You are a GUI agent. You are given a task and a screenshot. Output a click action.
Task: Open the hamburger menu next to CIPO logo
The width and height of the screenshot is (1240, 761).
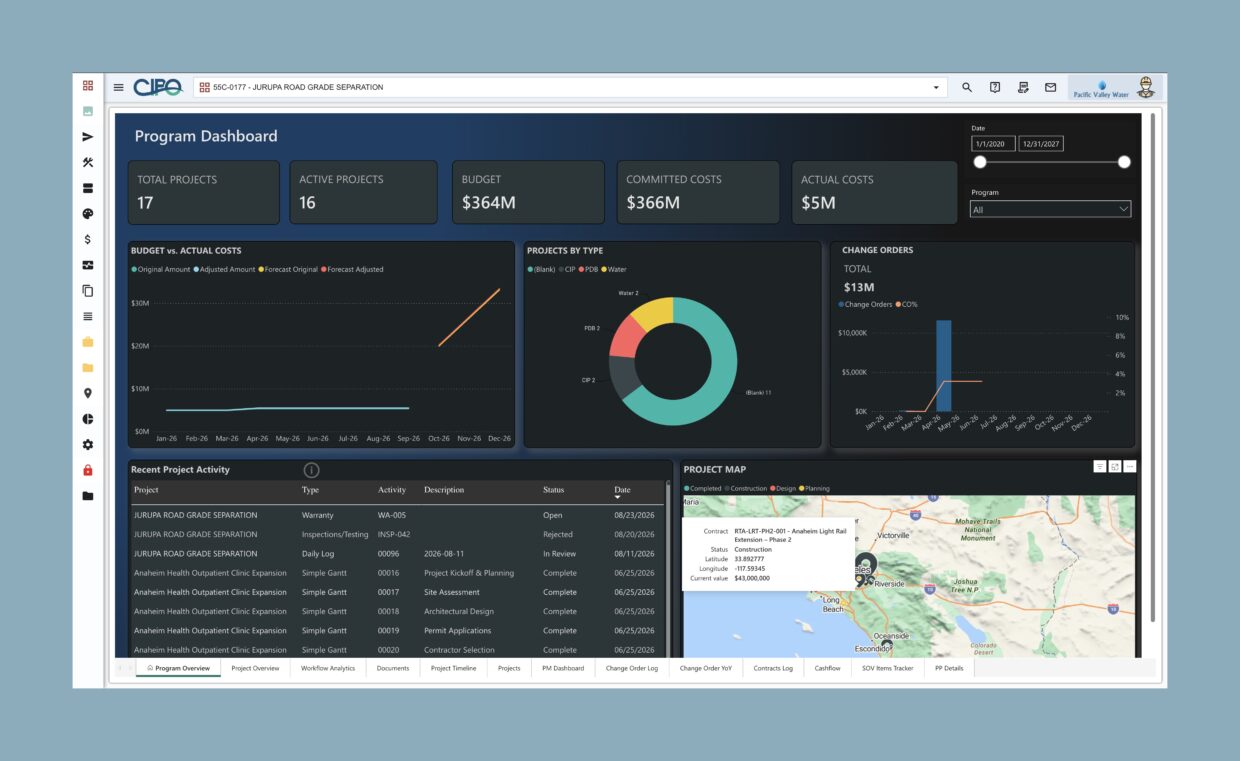tap(118, 87)
